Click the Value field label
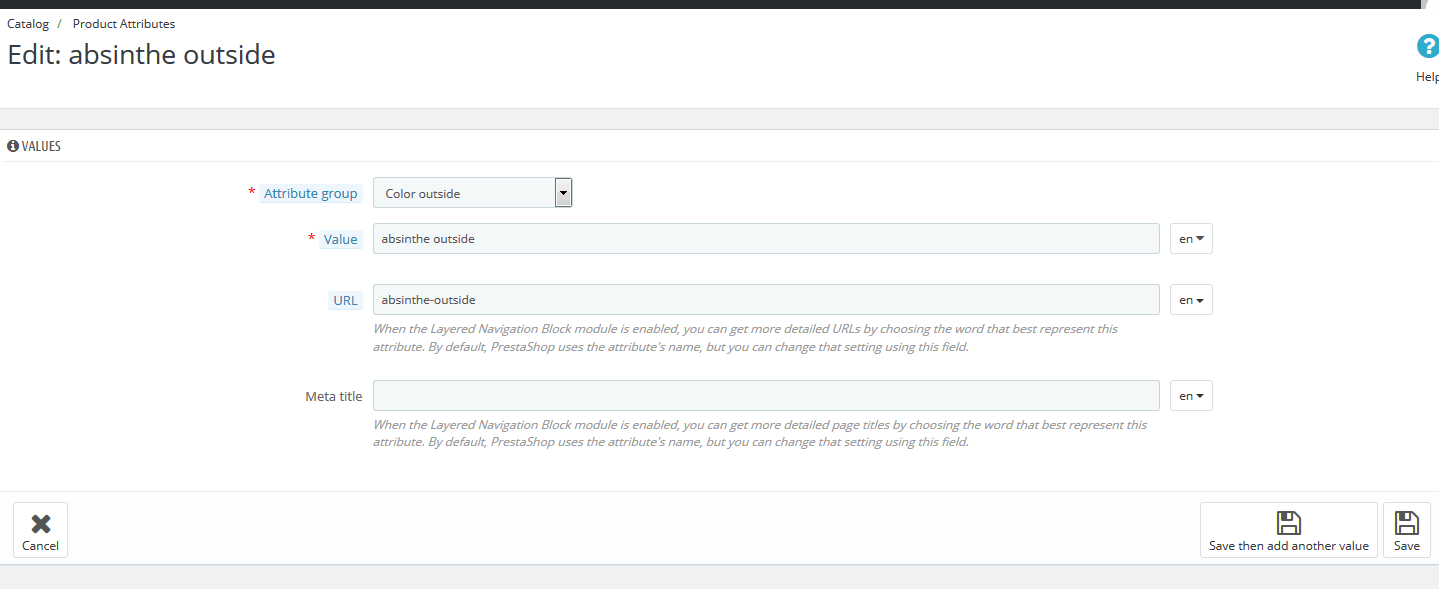 pyautogui.click(x=340, y=240)
